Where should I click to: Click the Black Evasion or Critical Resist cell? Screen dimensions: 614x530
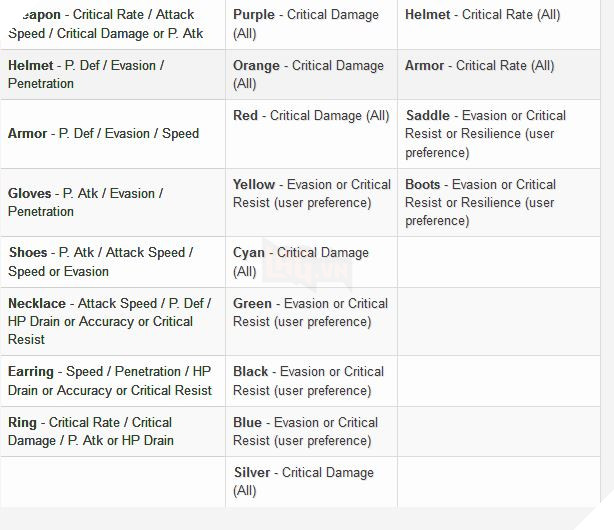click(308, 380)
